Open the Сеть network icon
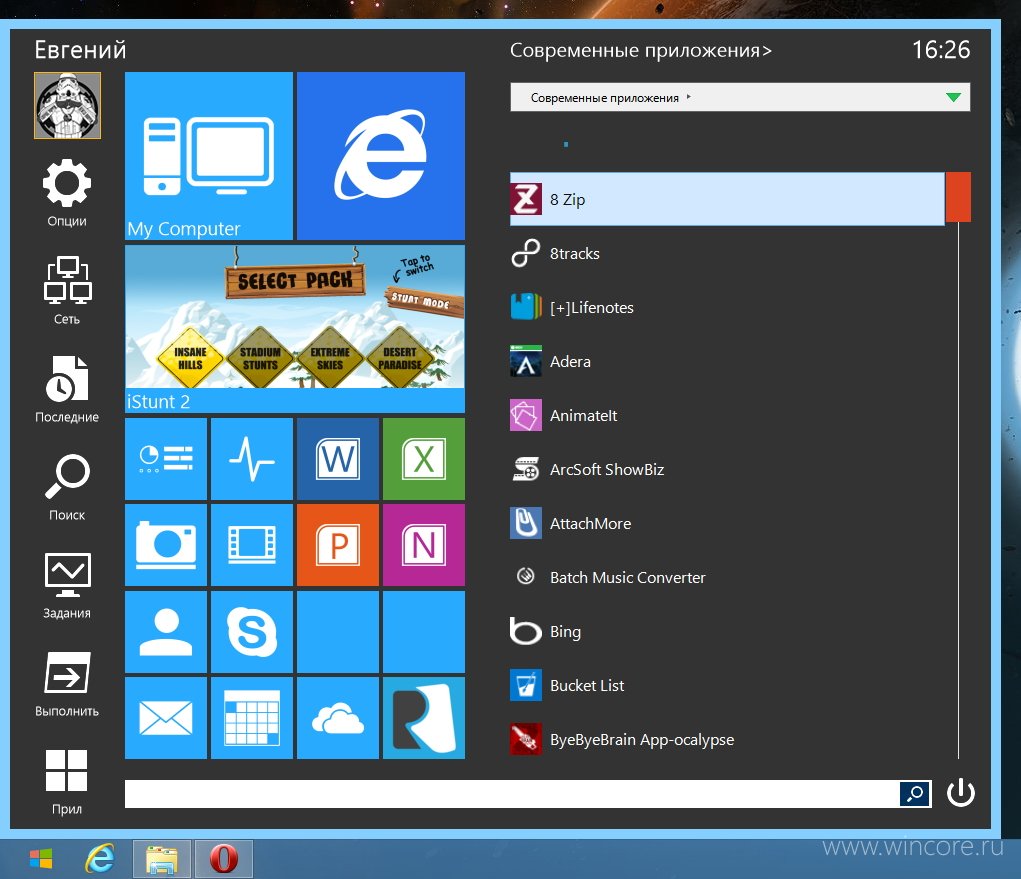The width and height of the screenshot is (1021, 879). pyautogui.click(x=67, y=290)
